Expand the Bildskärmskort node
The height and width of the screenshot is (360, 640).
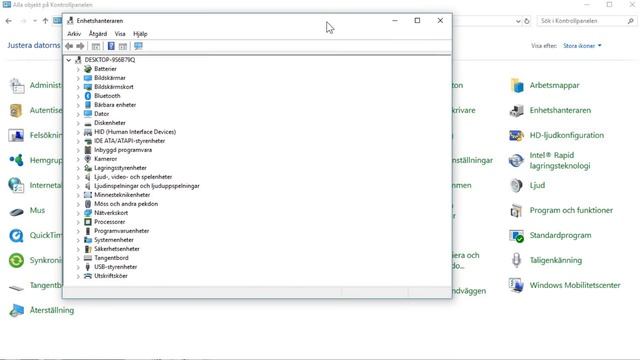coord(78,87)
